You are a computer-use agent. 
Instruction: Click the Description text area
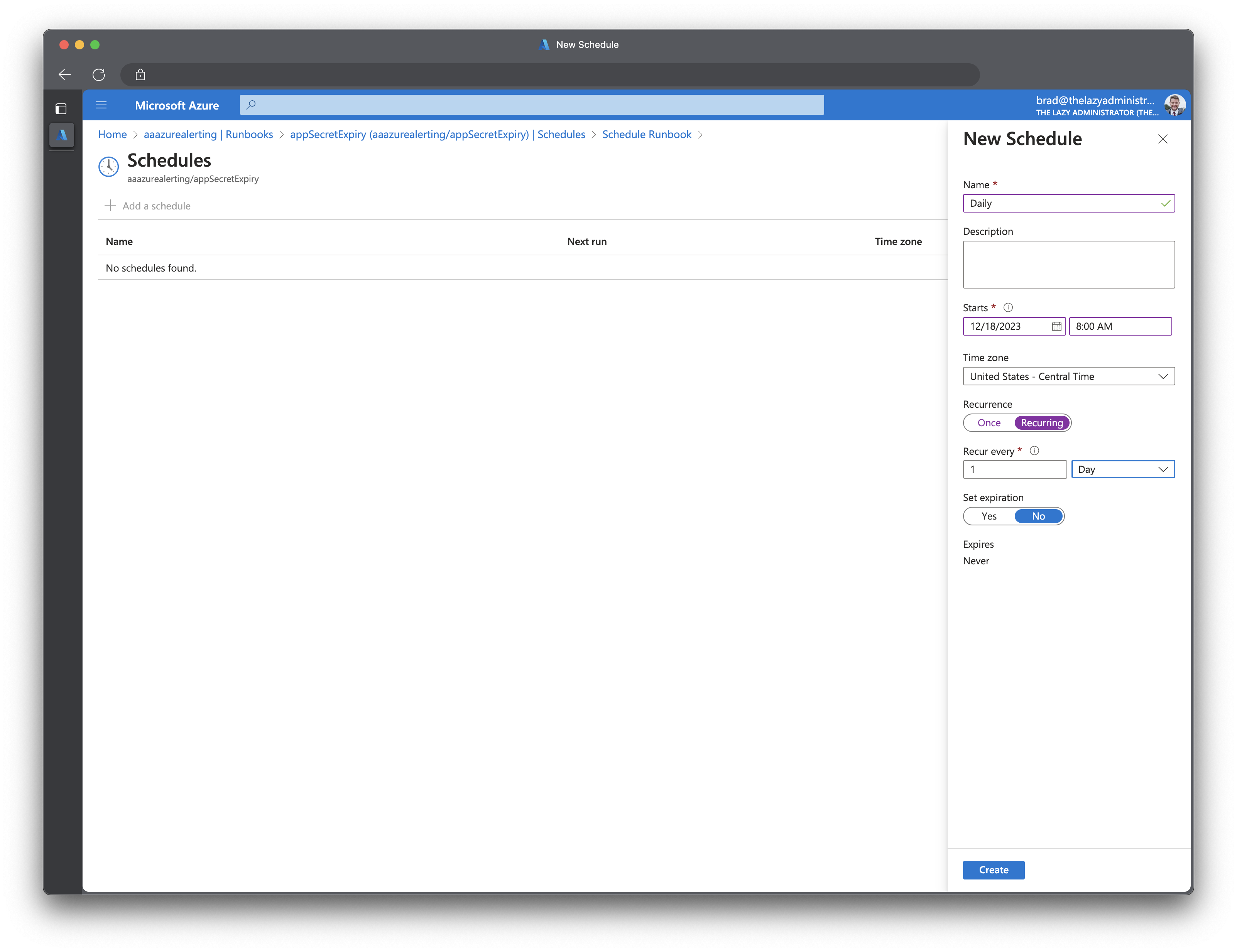tap(1069, 265)
